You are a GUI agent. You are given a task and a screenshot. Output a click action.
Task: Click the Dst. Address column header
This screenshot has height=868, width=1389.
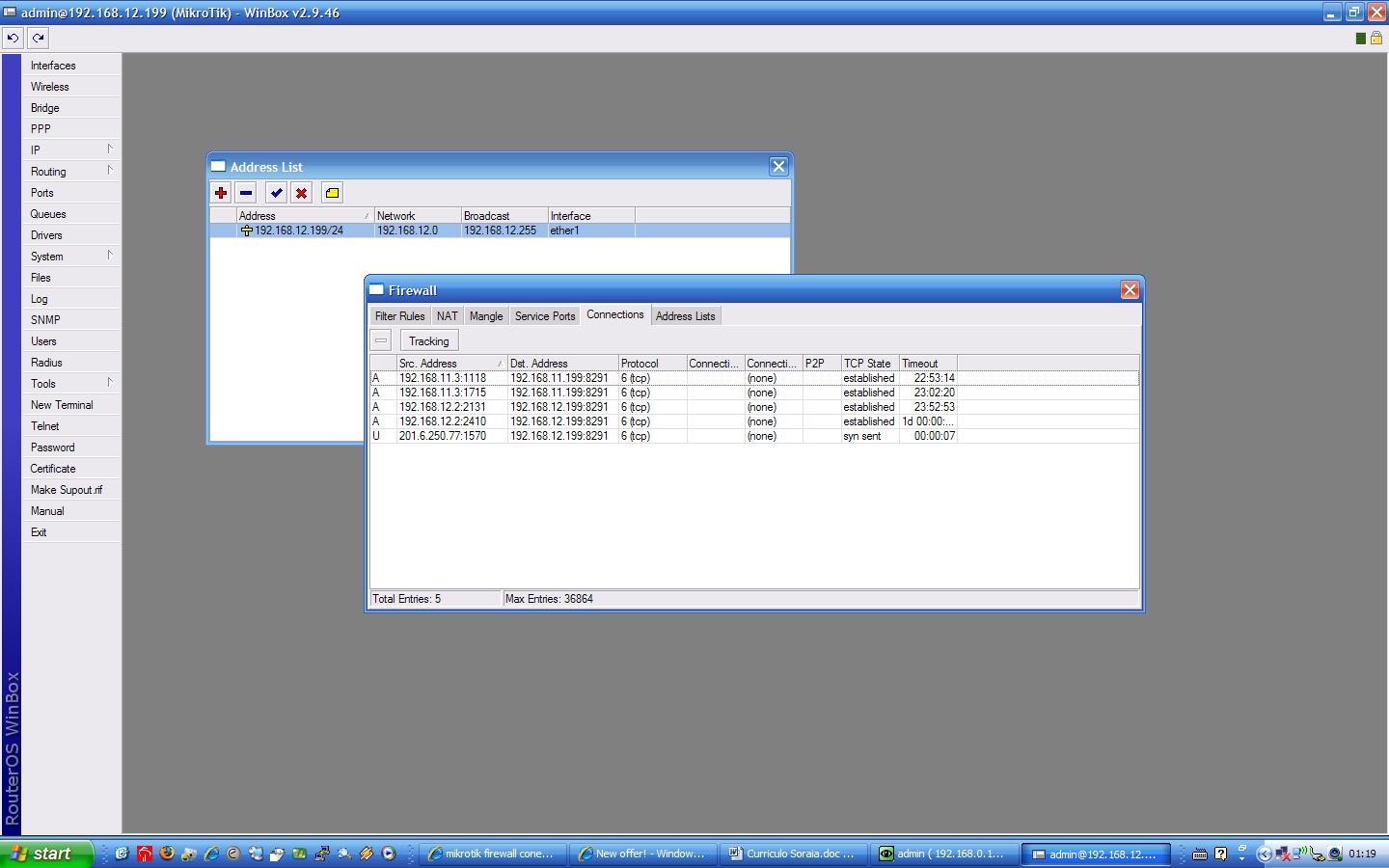tap(562, 363)
